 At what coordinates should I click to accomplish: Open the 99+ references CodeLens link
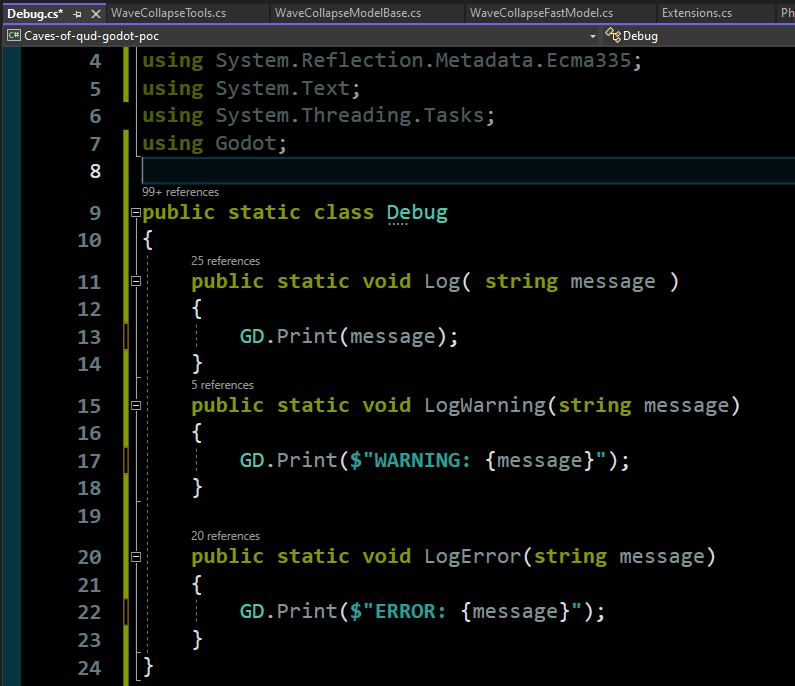[180, 192]
